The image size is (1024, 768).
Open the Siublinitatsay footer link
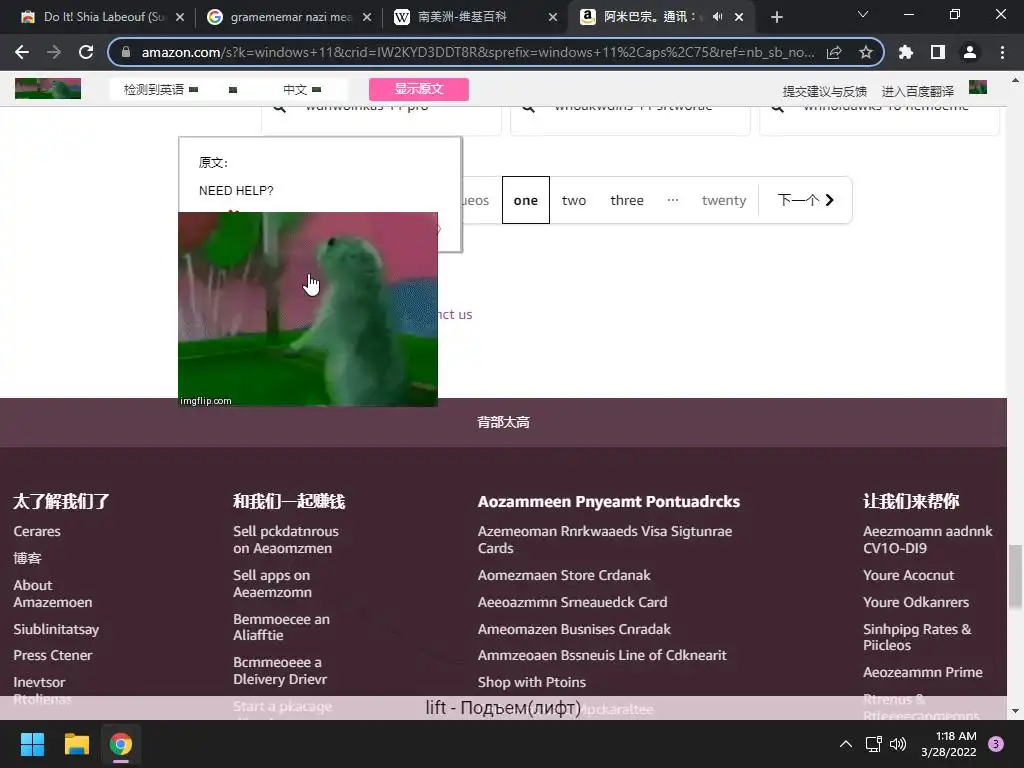(x=56, y=630)
